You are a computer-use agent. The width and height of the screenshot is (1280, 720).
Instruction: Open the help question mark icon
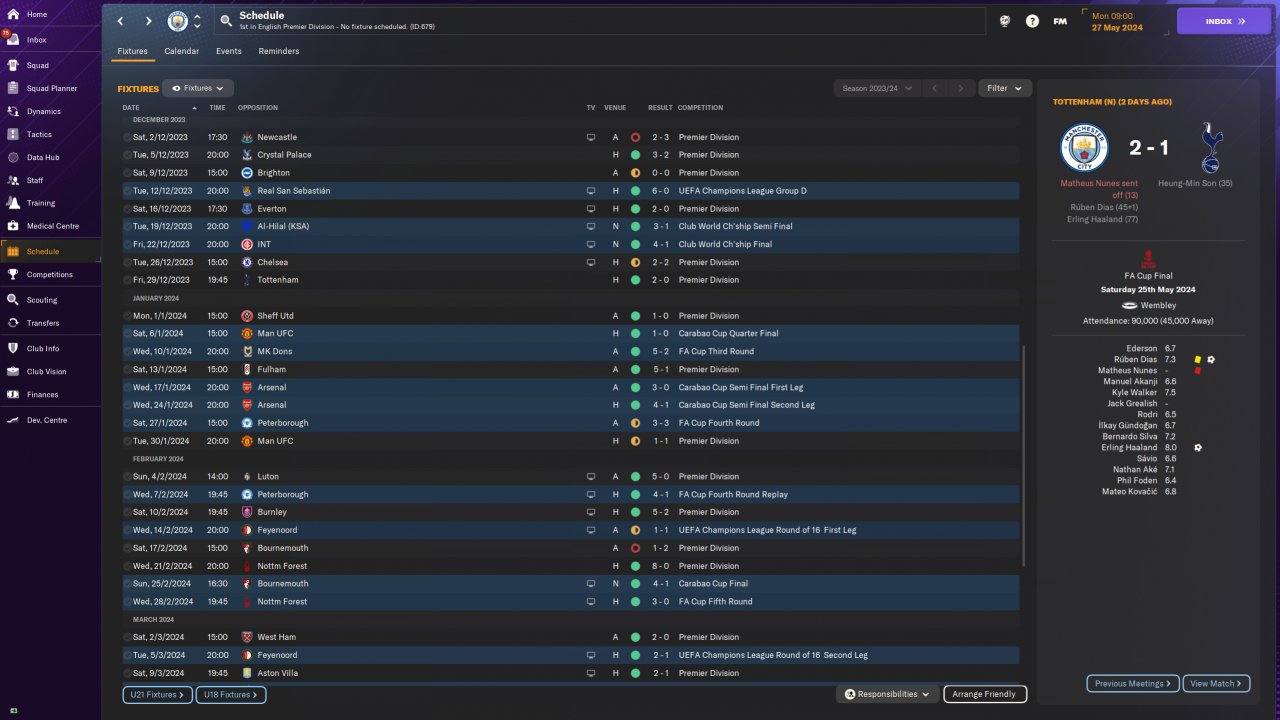coord(1032,21)
